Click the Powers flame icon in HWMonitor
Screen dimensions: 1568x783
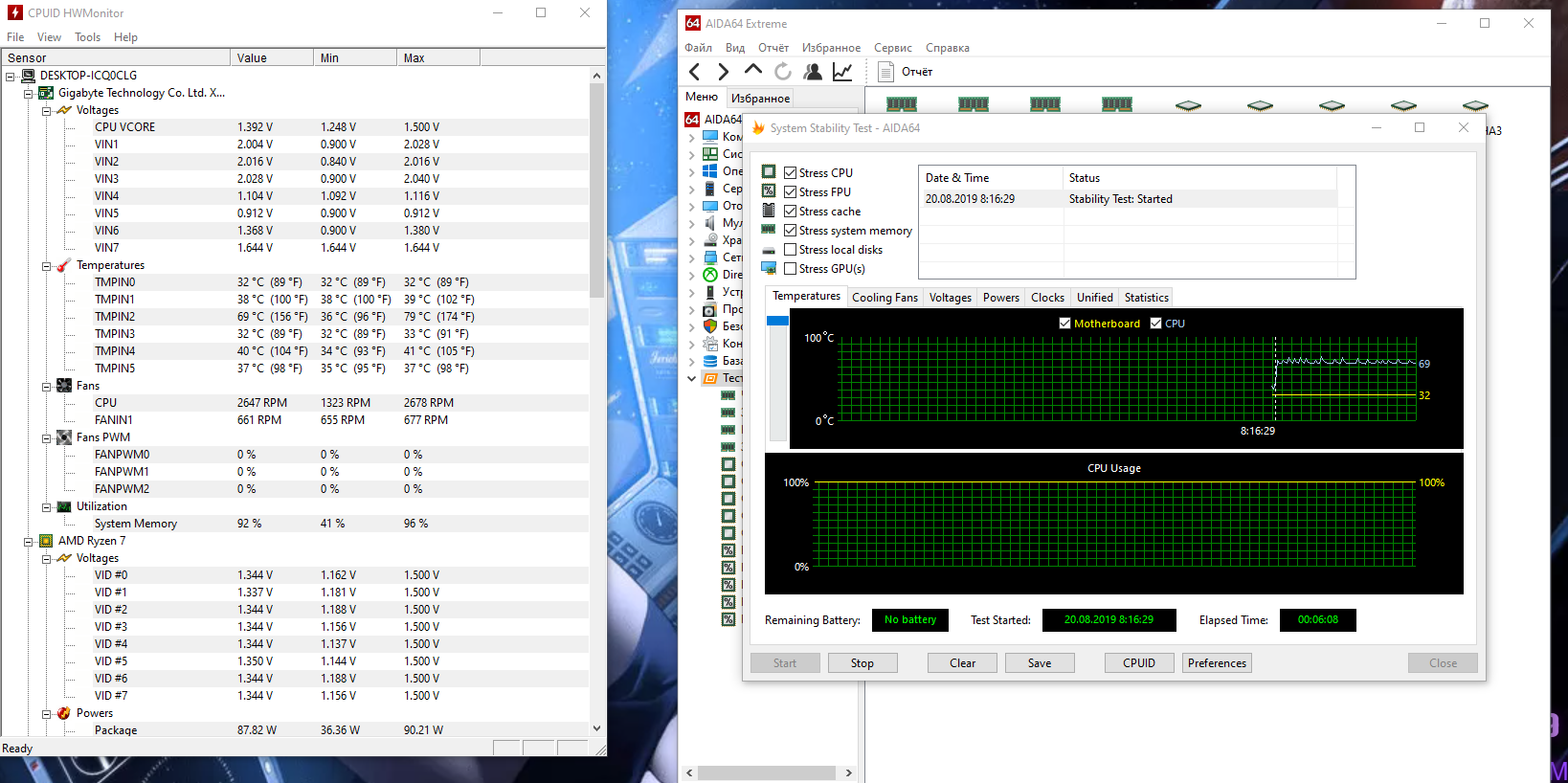pyautogui.click(x=64, y=713)
